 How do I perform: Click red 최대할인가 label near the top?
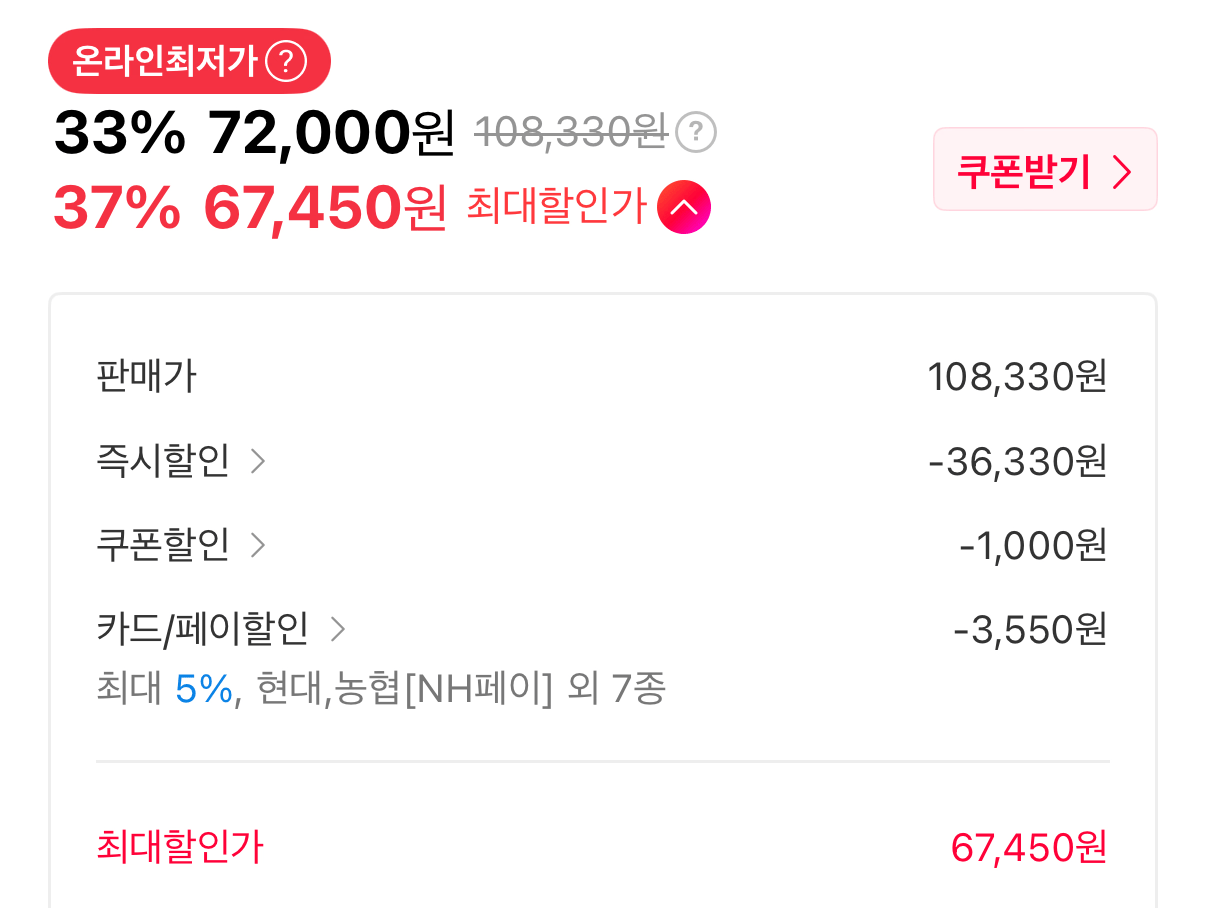pyautogui.click(x=556, y=208)
